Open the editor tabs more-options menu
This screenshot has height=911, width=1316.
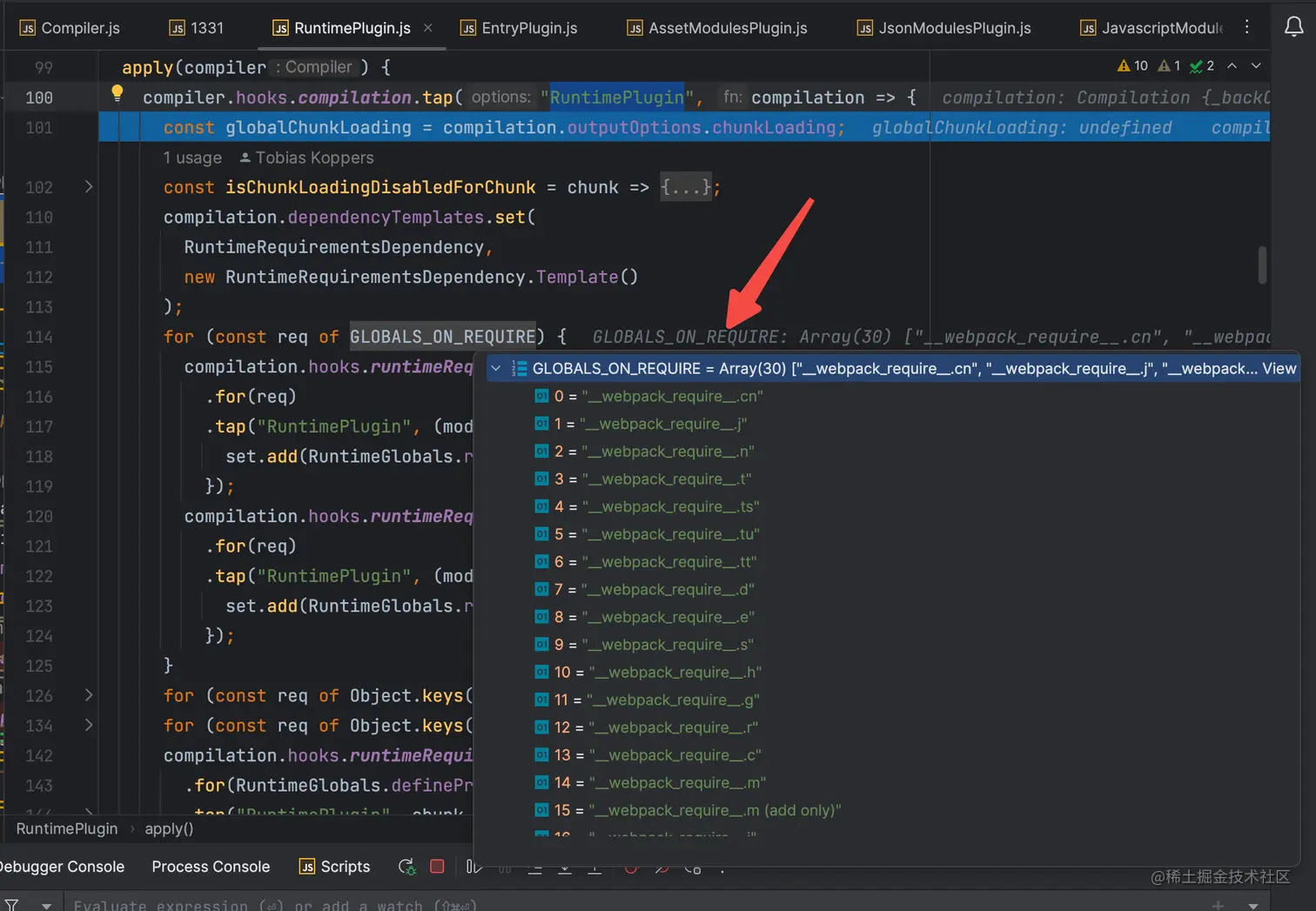1247,27
